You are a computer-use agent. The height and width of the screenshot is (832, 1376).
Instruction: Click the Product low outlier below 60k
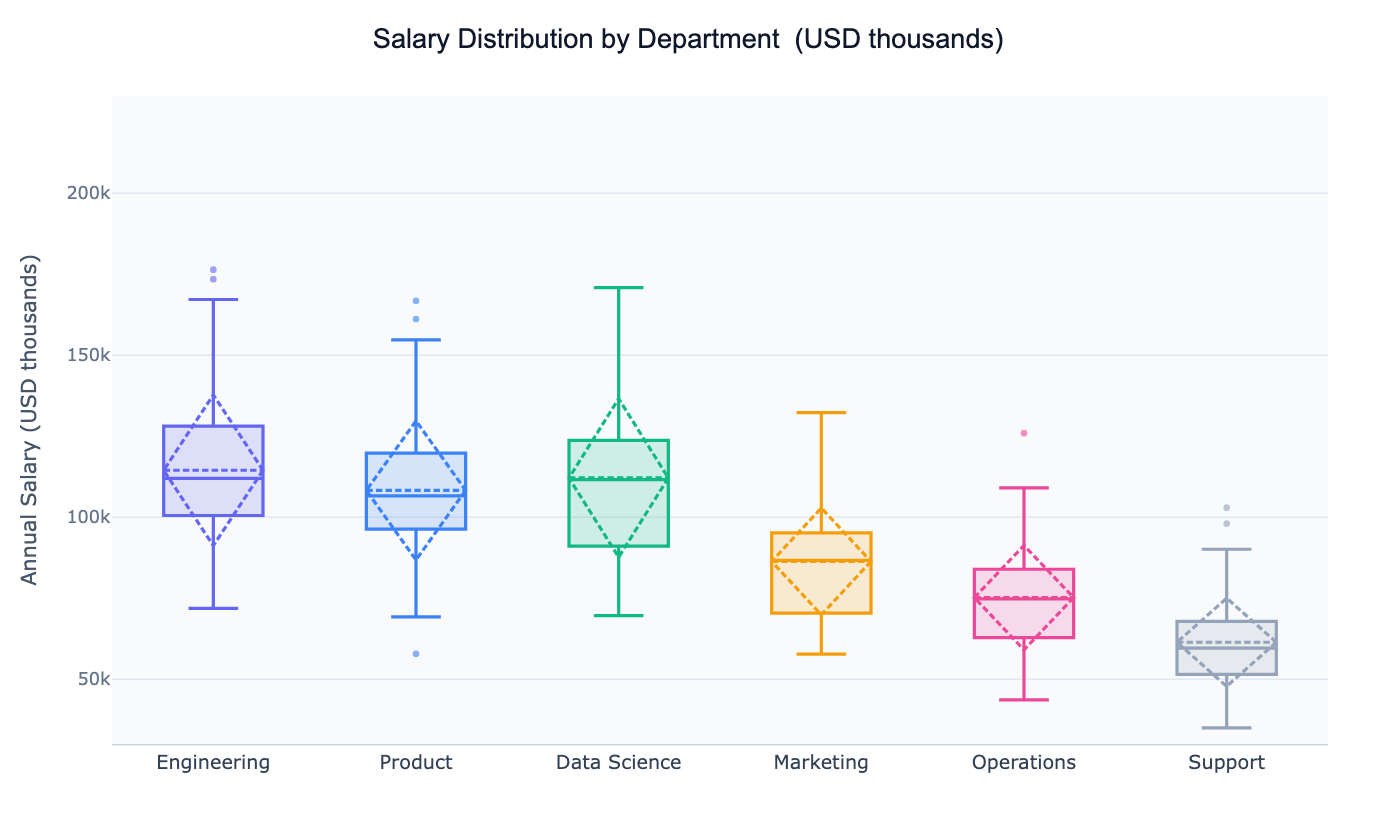click(416, 654)
